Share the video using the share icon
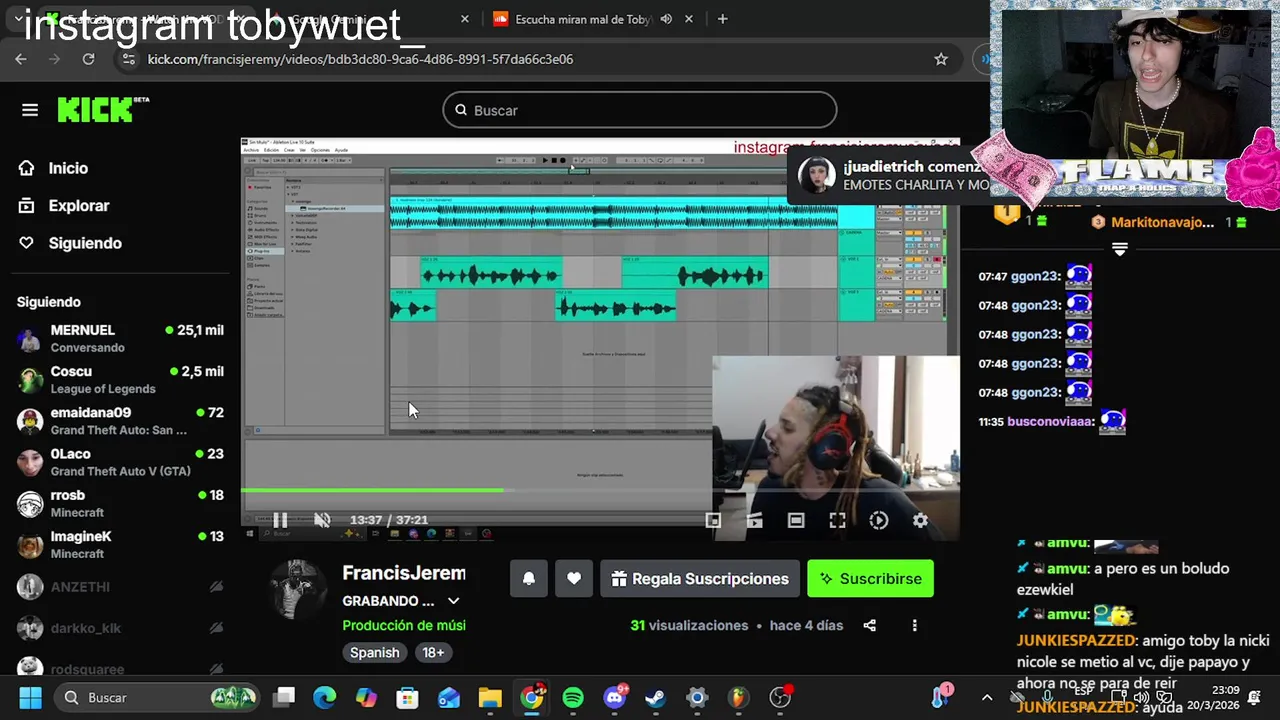The height and width of the screenshot is (720, 1280). point(870,625)
